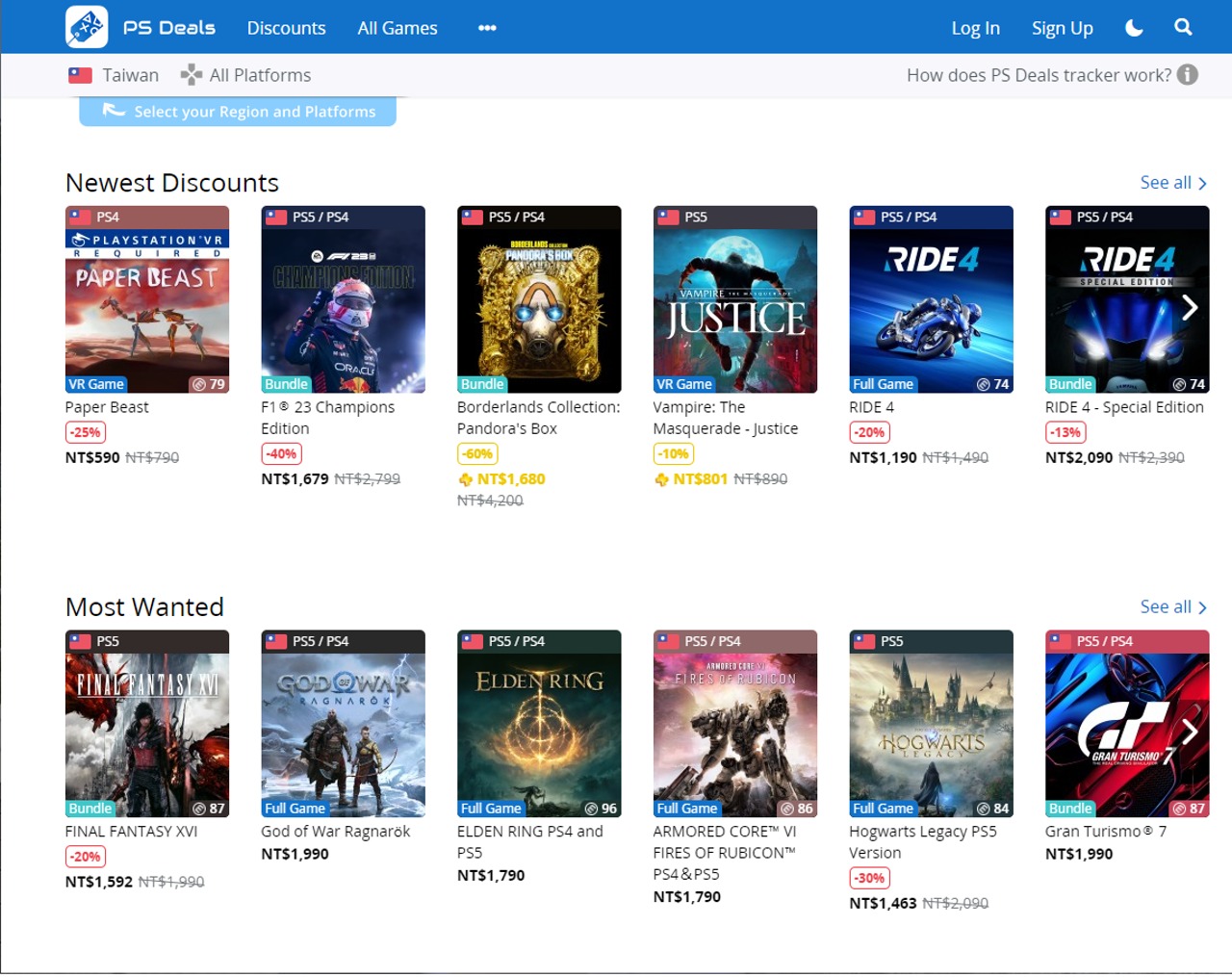Viewport: 1232px width, 977px height.
Task: Click the Log In link
Action: pyautogui.click(x=975, y=28)
